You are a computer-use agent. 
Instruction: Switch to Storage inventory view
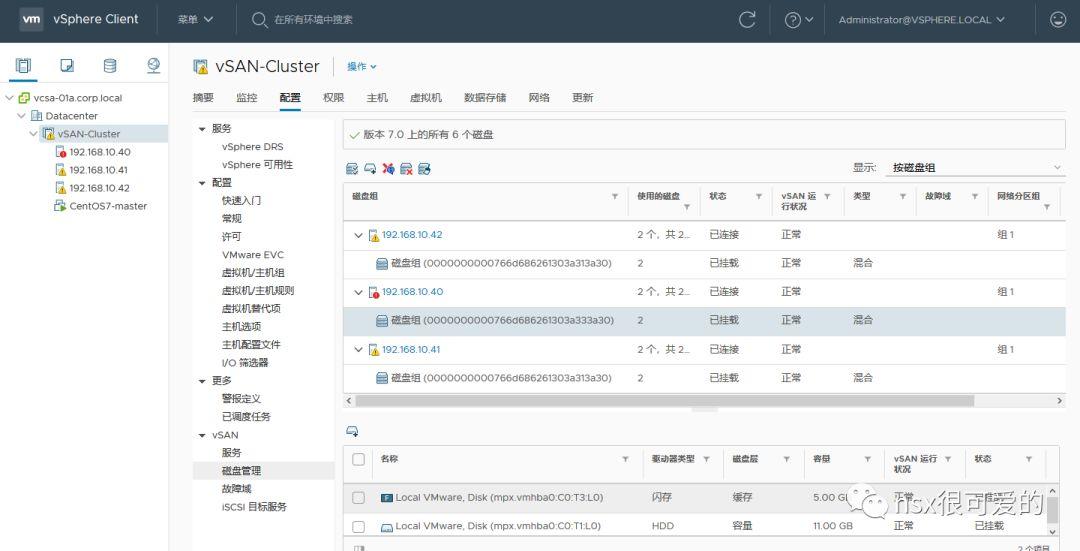[110, 65]
